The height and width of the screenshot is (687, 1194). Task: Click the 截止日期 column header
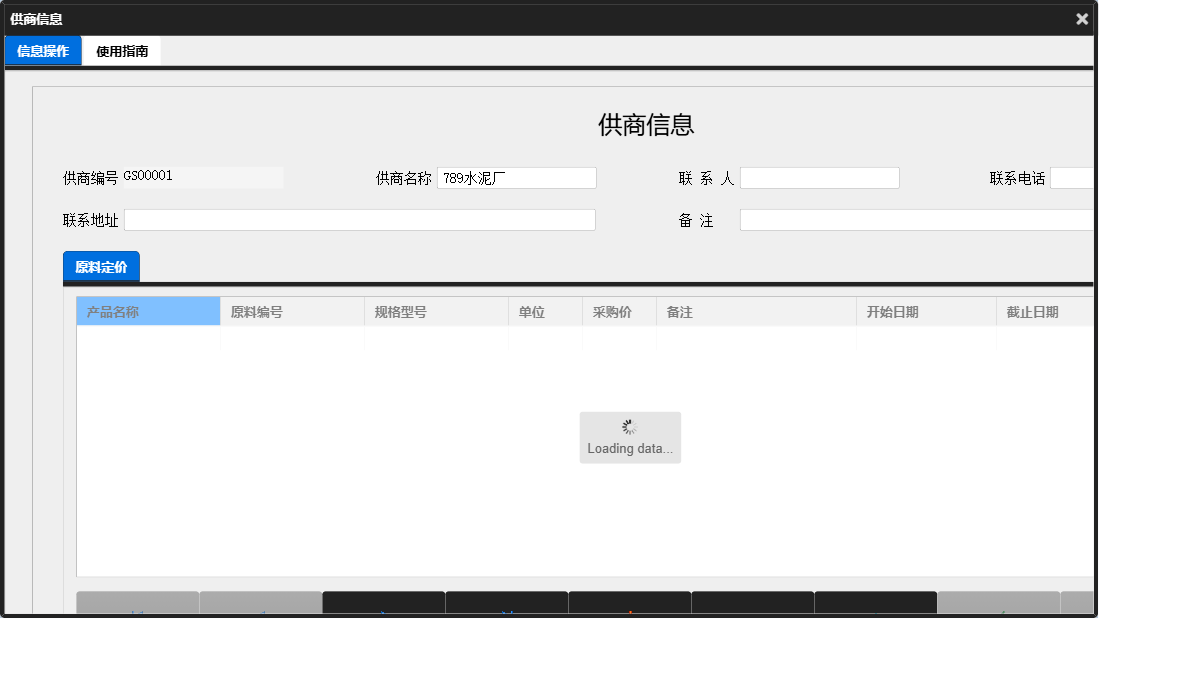click(1044, 311)
